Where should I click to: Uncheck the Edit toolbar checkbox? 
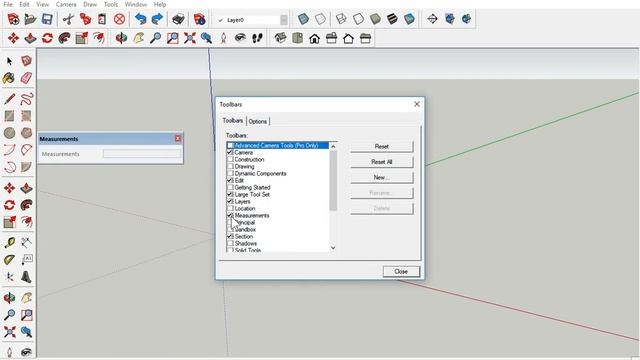(230, 180)
